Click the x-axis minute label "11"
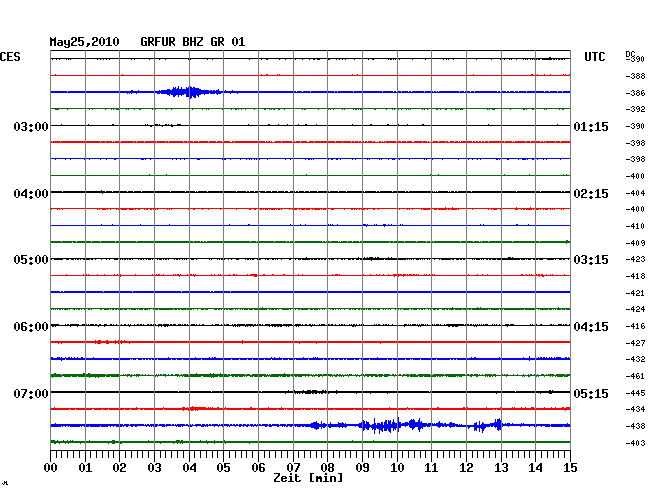This screenshot has height=494, width=650. (431, 468)
